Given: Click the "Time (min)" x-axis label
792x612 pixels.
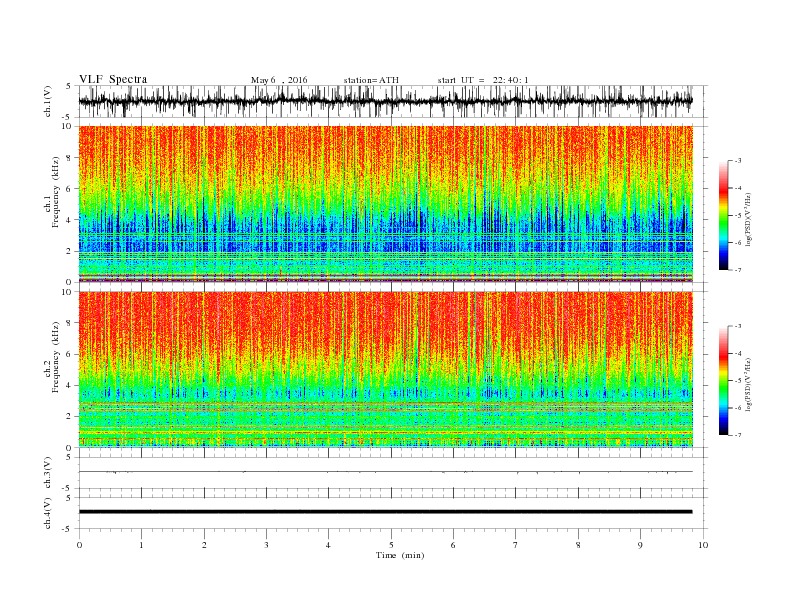Looking at the screenshot, I should [400, 555].
